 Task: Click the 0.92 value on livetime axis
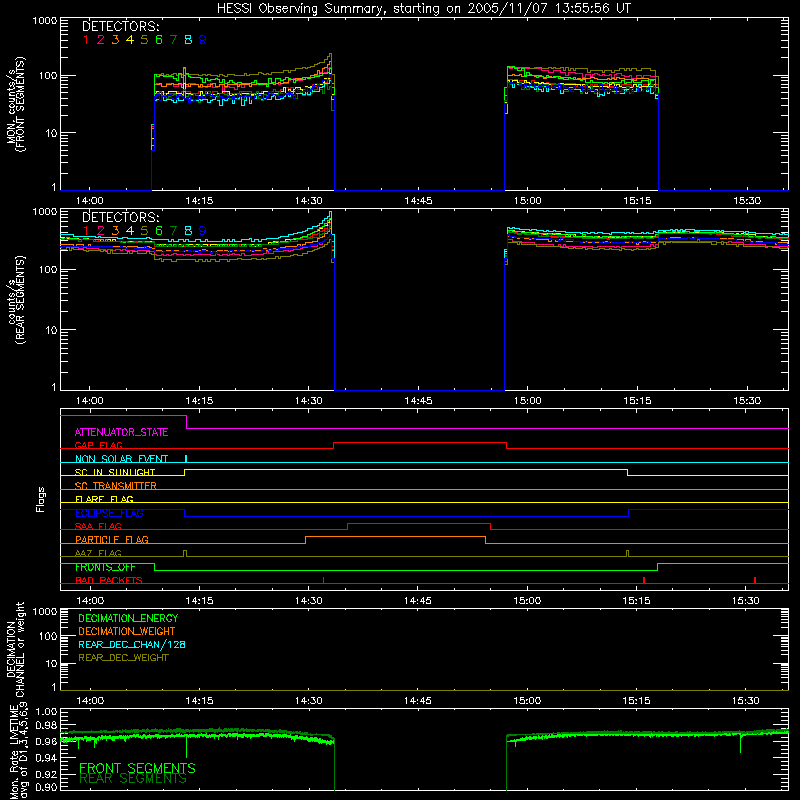tap(47, 773)
